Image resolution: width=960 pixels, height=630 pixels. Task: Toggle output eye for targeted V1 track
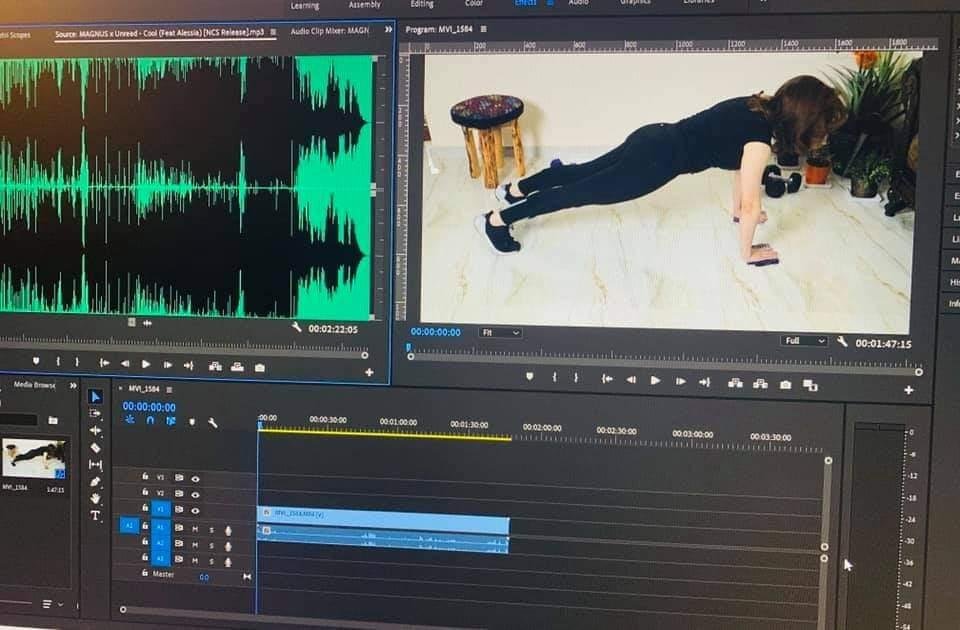pos(195,511)
